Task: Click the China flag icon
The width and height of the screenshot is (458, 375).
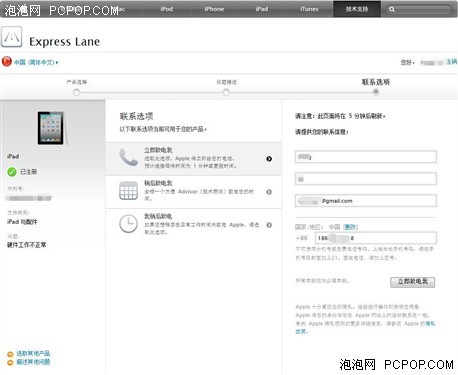Action: pyautogui.click(x=7, y=61)
